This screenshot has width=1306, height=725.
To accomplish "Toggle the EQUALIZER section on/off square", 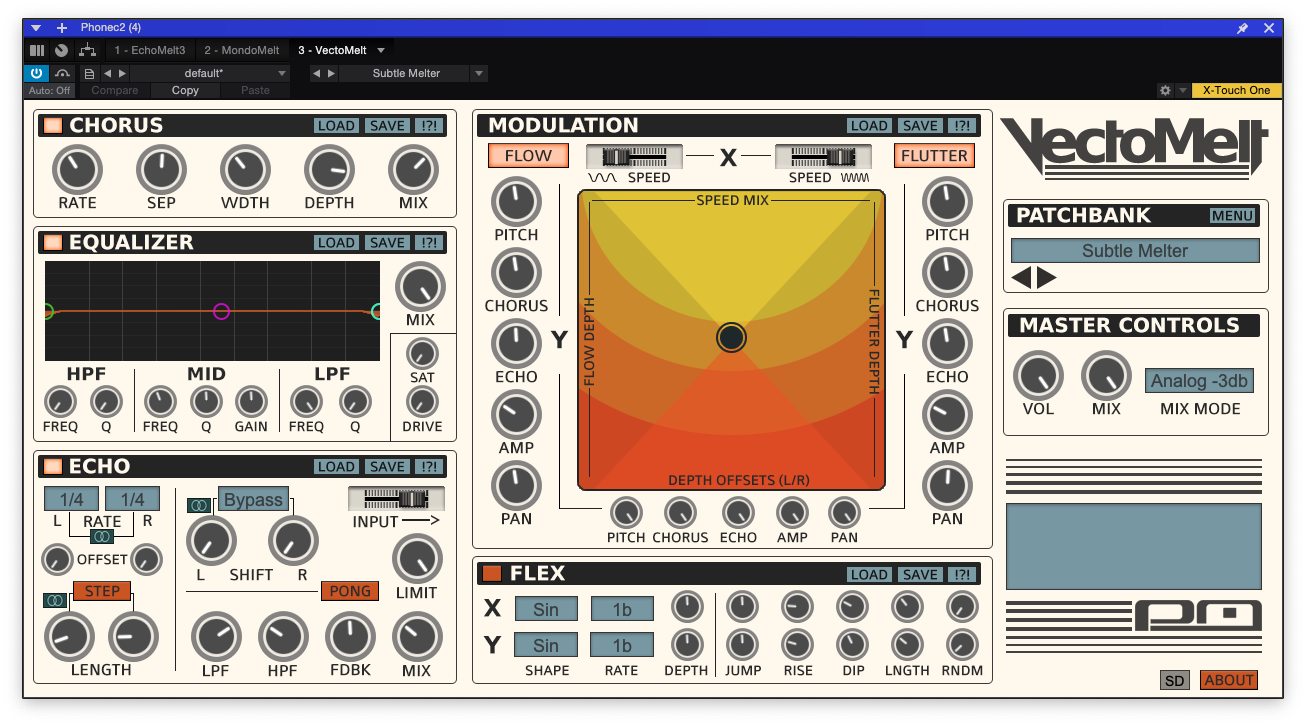I will coord(52,243).
